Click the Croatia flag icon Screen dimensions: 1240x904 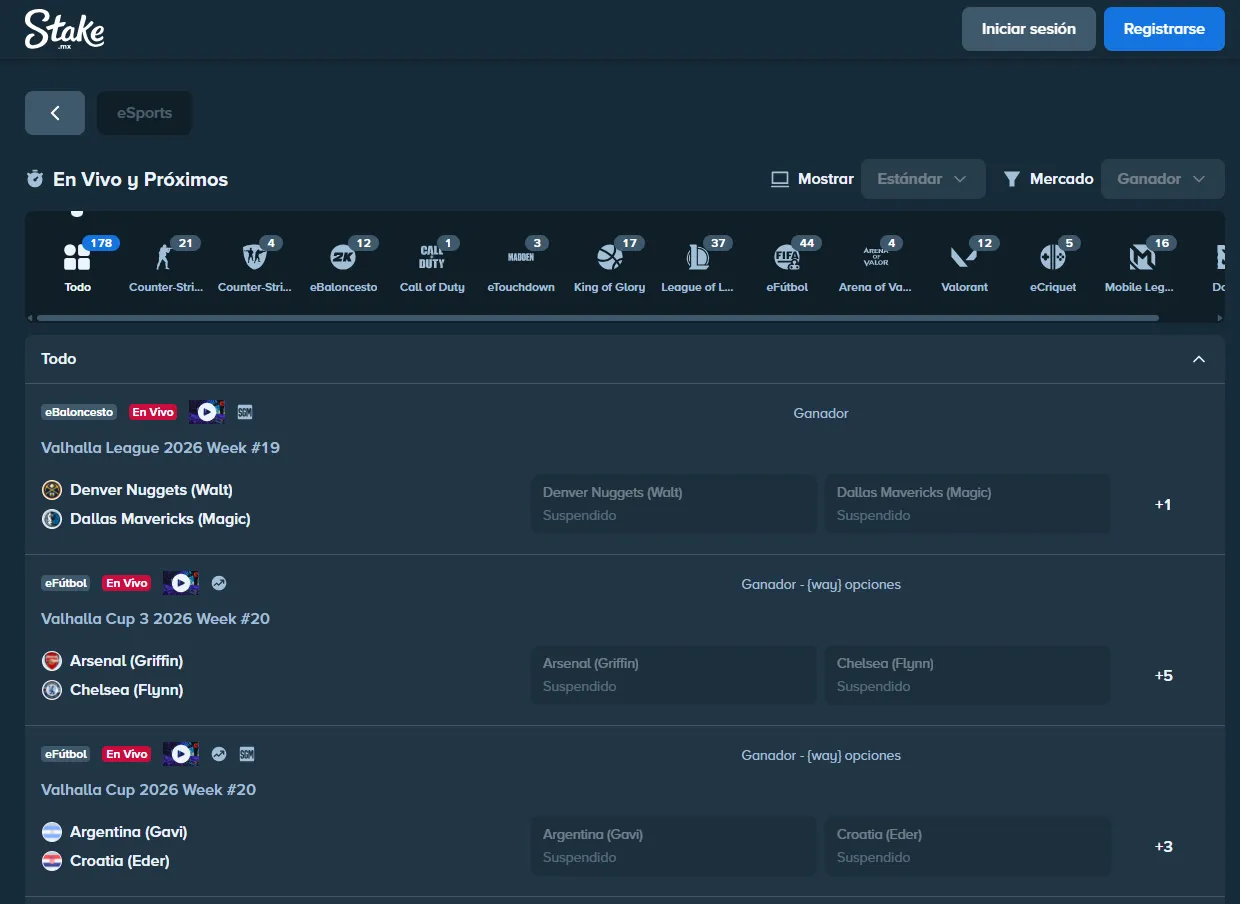click(x=52, y=861)
